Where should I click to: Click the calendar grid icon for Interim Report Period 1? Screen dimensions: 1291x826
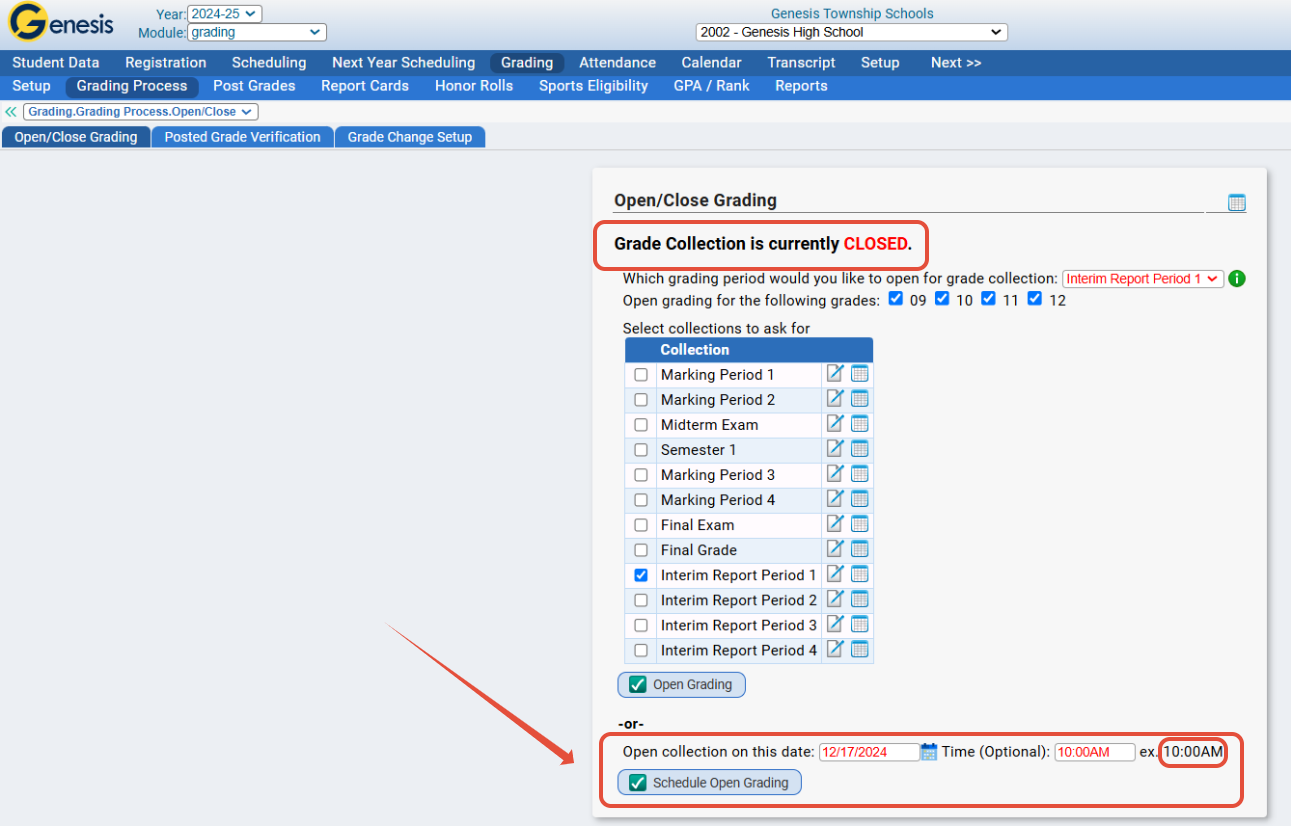[860, 574]
